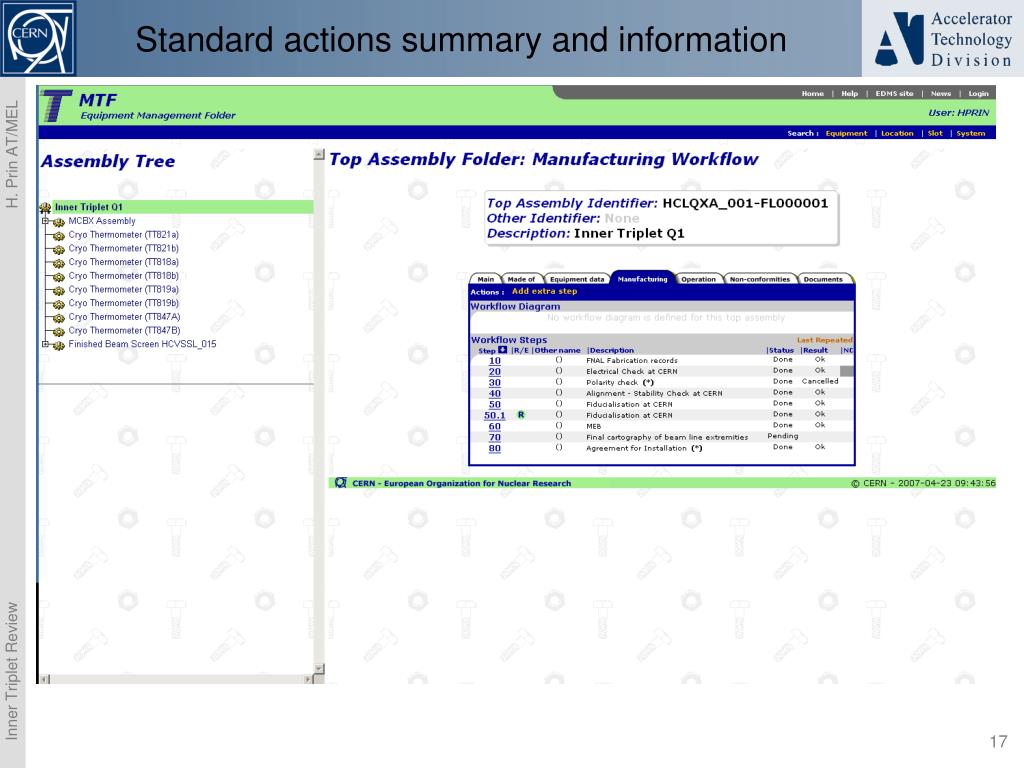Click the Cryo Thermometer (TT819b) icon
1024x768 pixels.
click(x=59, y=304)
